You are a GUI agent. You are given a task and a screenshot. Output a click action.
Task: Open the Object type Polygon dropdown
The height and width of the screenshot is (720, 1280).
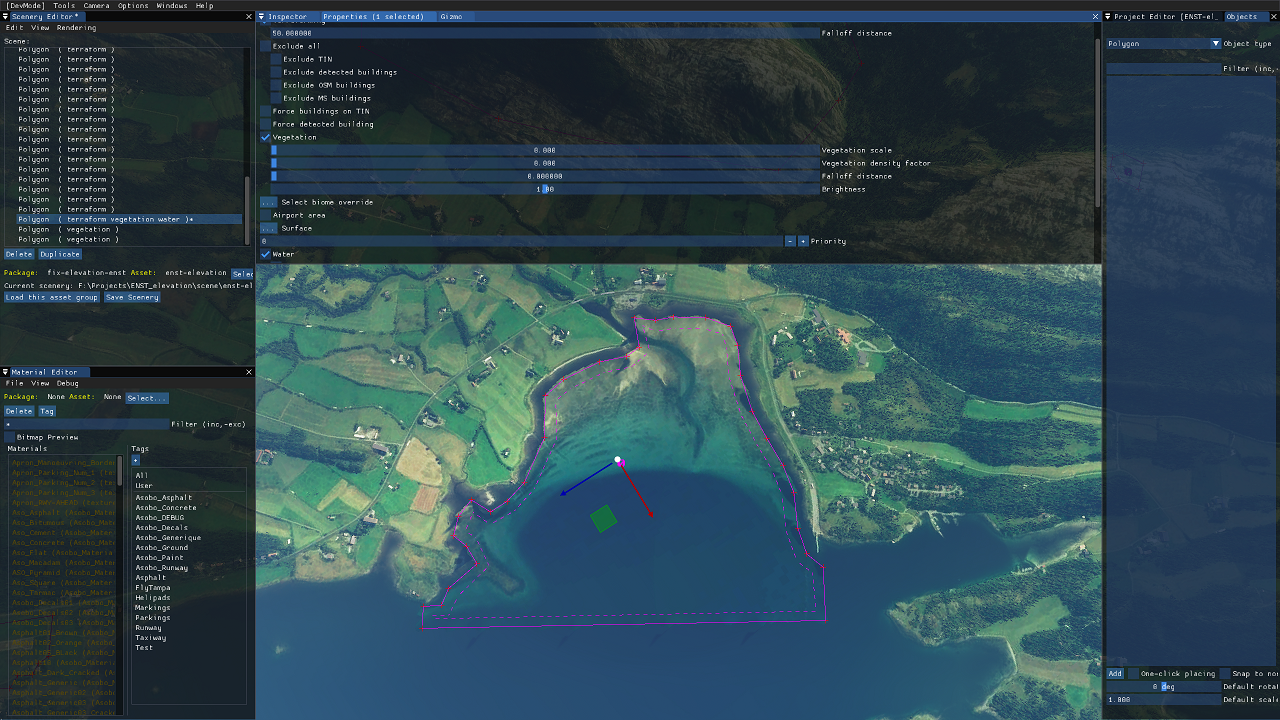coord(1163,44)
